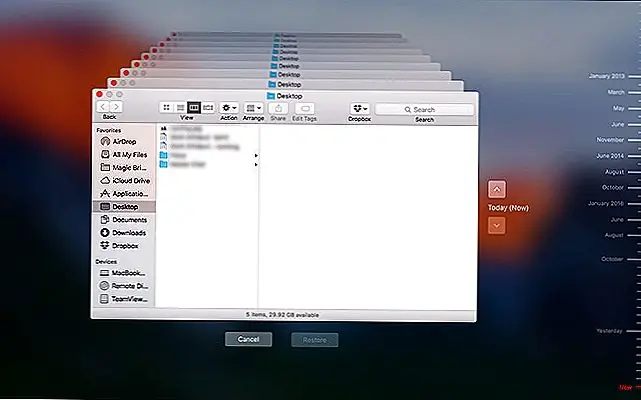Image resolution: width=641 pixels, height=400 pixels.
Task: Open Applications in the sidebar
Action: click(124, 194)
